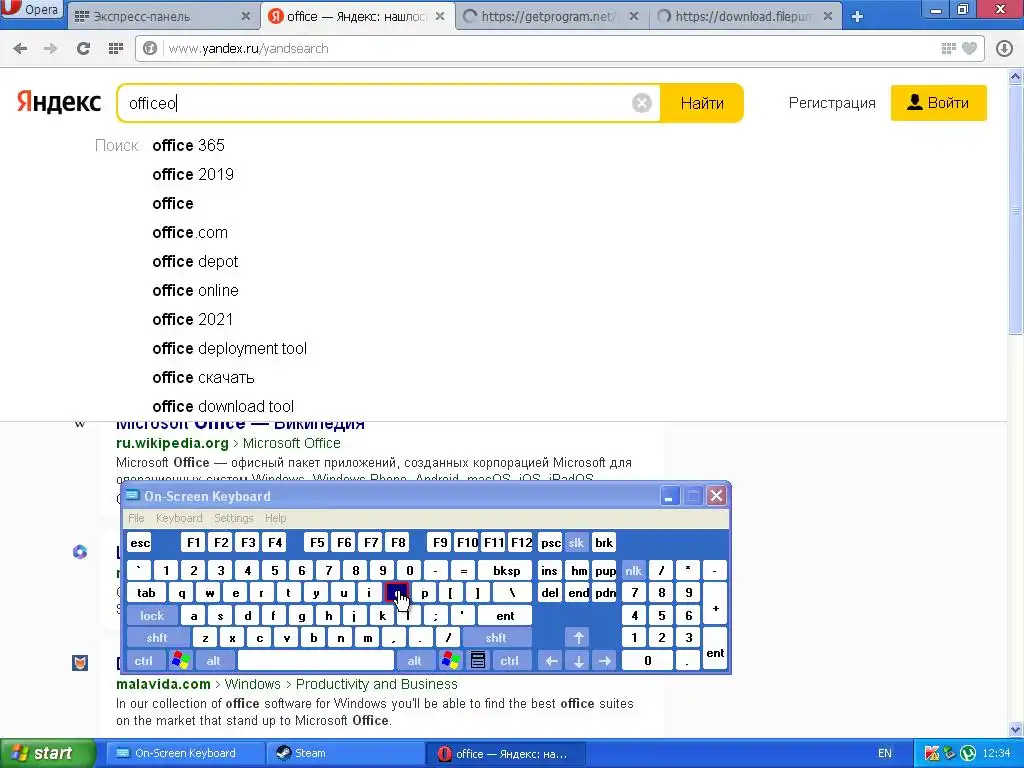Viewport: 1024px width, 768px height.
Task: Click the Яндекс logo
Action: pos(59,103)
